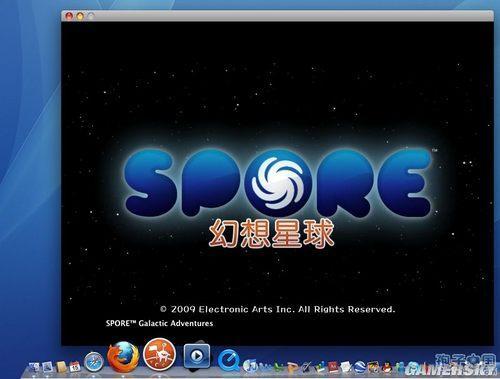Open the tan notebook icon in dock

(x=62, y=367)
